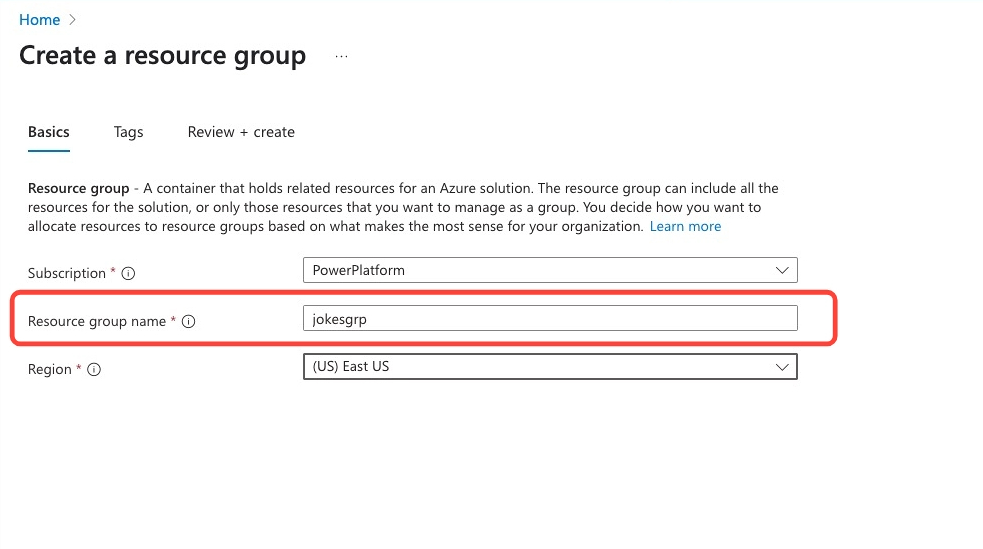Focus the jokesgrp resource group name field
Viewport: 983px width, 549px height.
tap(549, 318)
